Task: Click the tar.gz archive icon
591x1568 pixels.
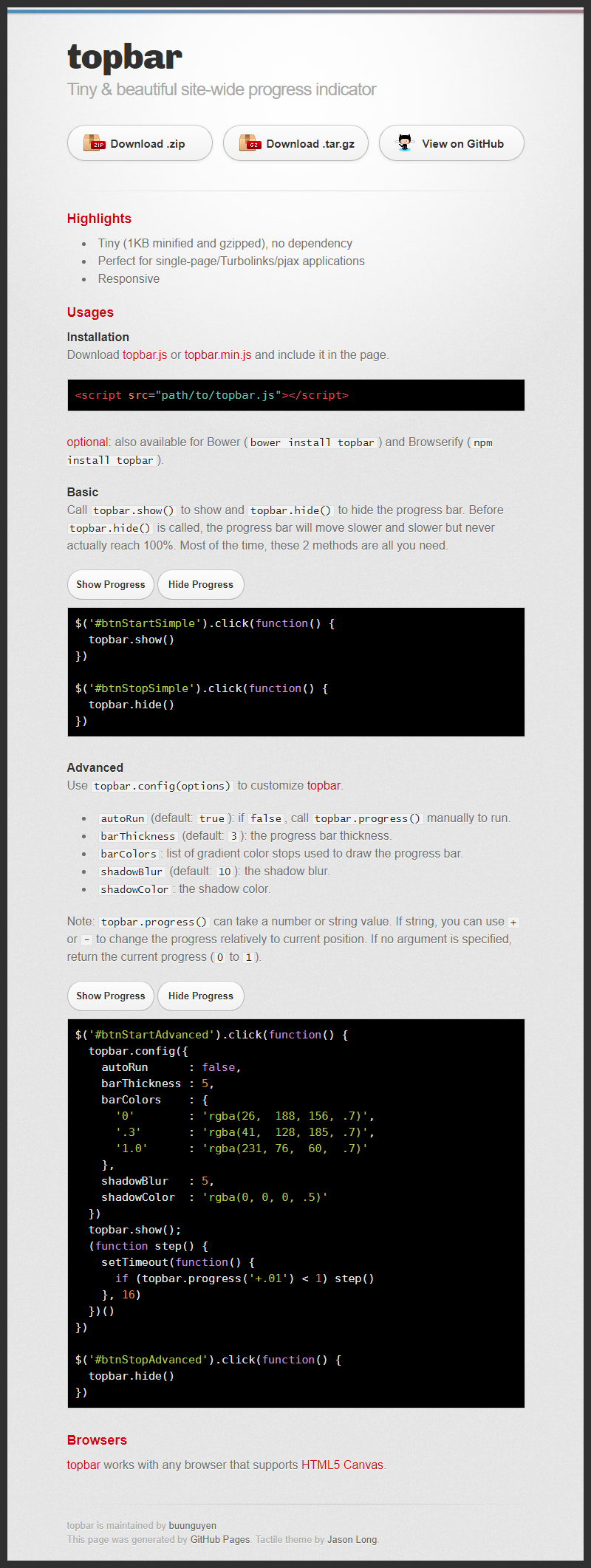Action: pyautogui.click(x=250, y=143)
